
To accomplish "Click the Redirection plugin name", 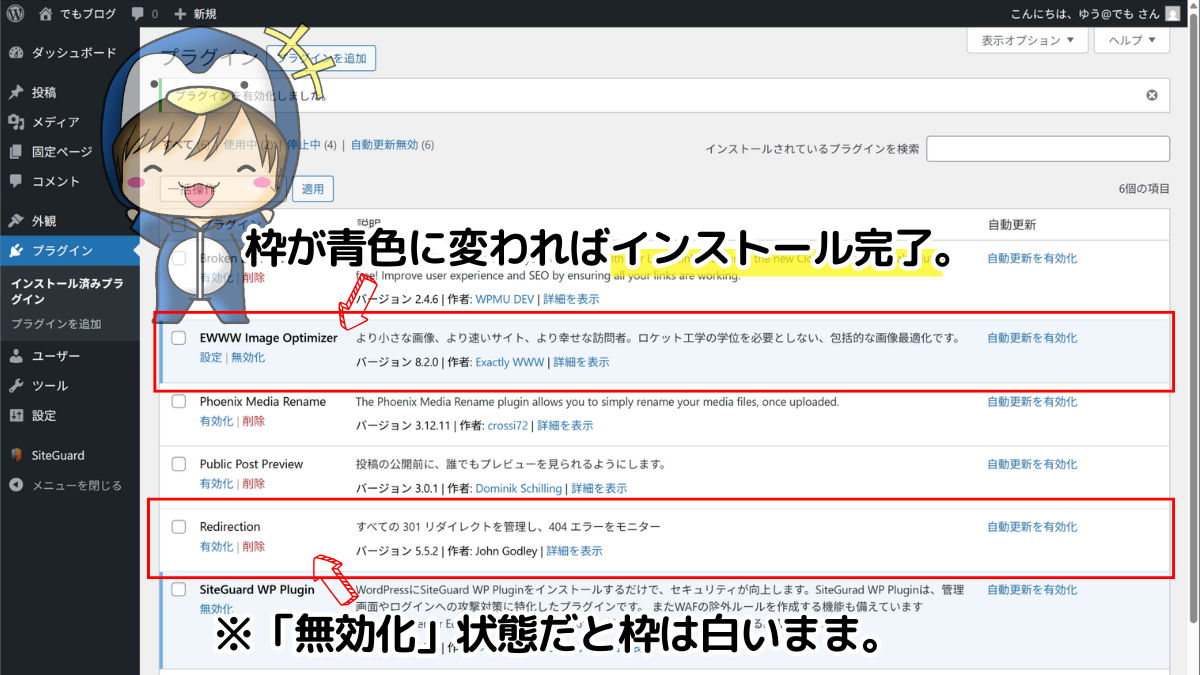I will (230, 527).
